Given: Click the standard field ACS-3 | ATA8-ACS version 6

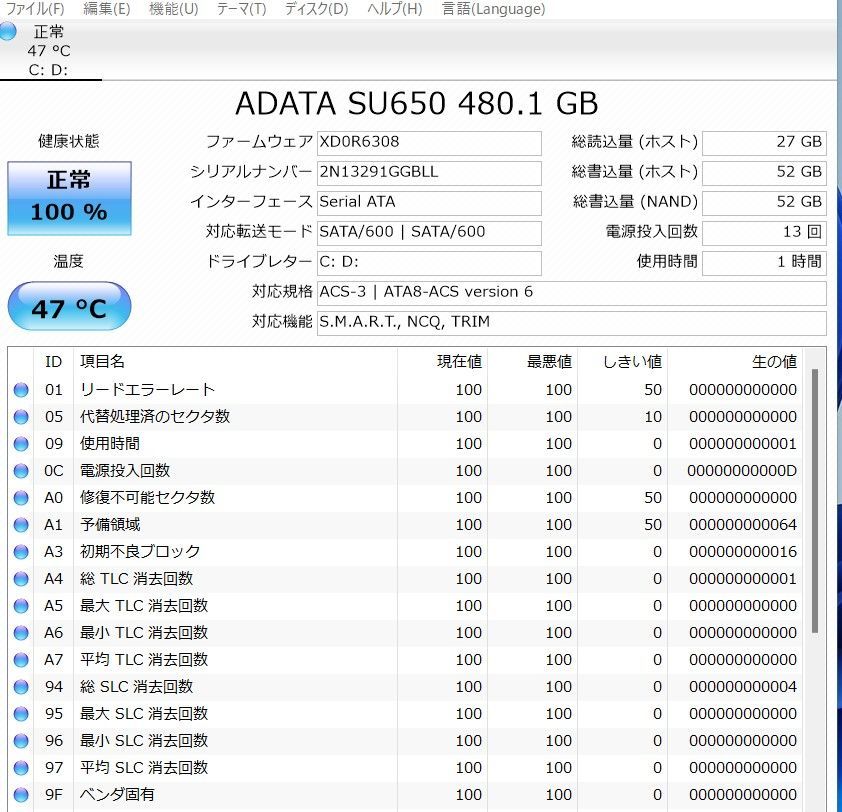Looking at the screenshot, I should coord(571,293).
